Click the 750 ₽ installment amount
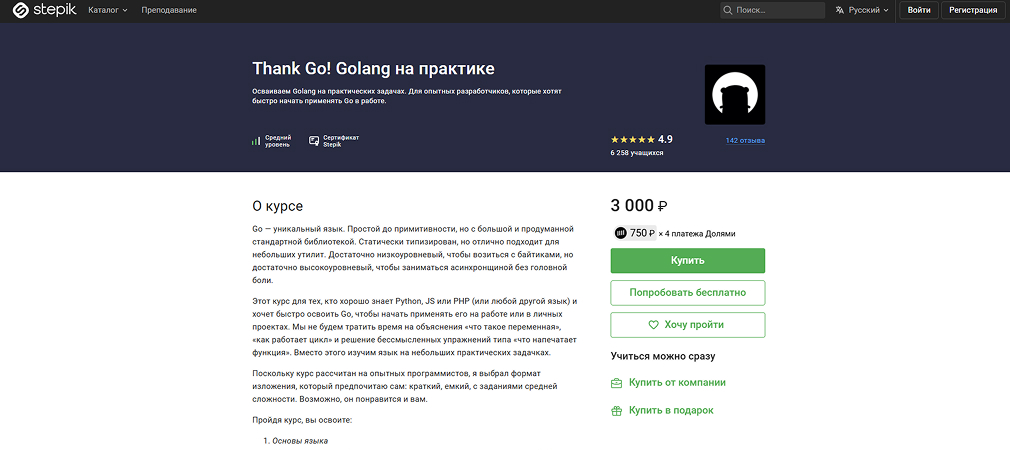The image size is (1010, 450). pyautogui.click(x=642, y=234)
